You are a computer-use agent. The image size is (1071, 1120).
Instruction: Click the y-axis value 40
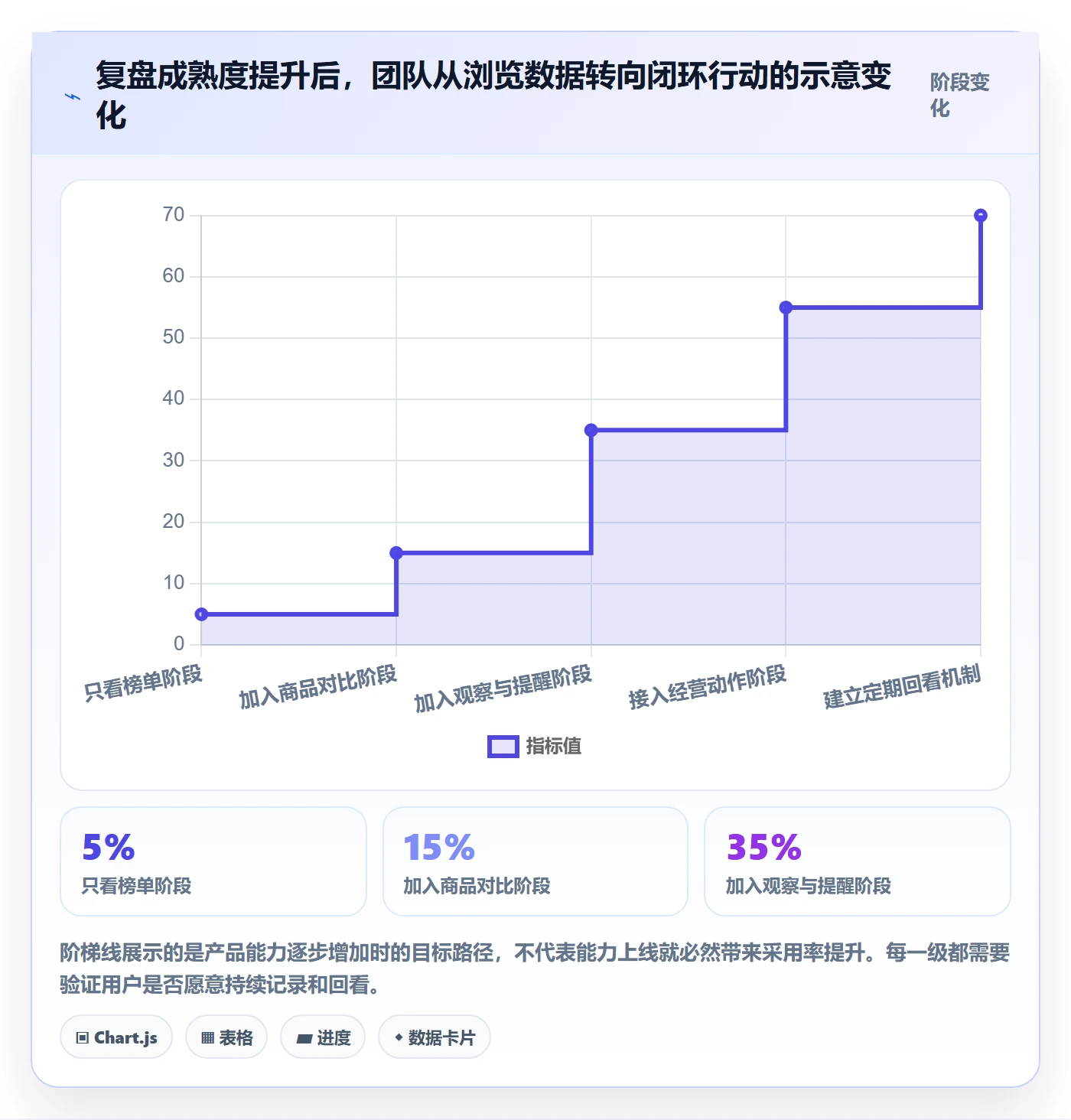(x=174, y=399)
